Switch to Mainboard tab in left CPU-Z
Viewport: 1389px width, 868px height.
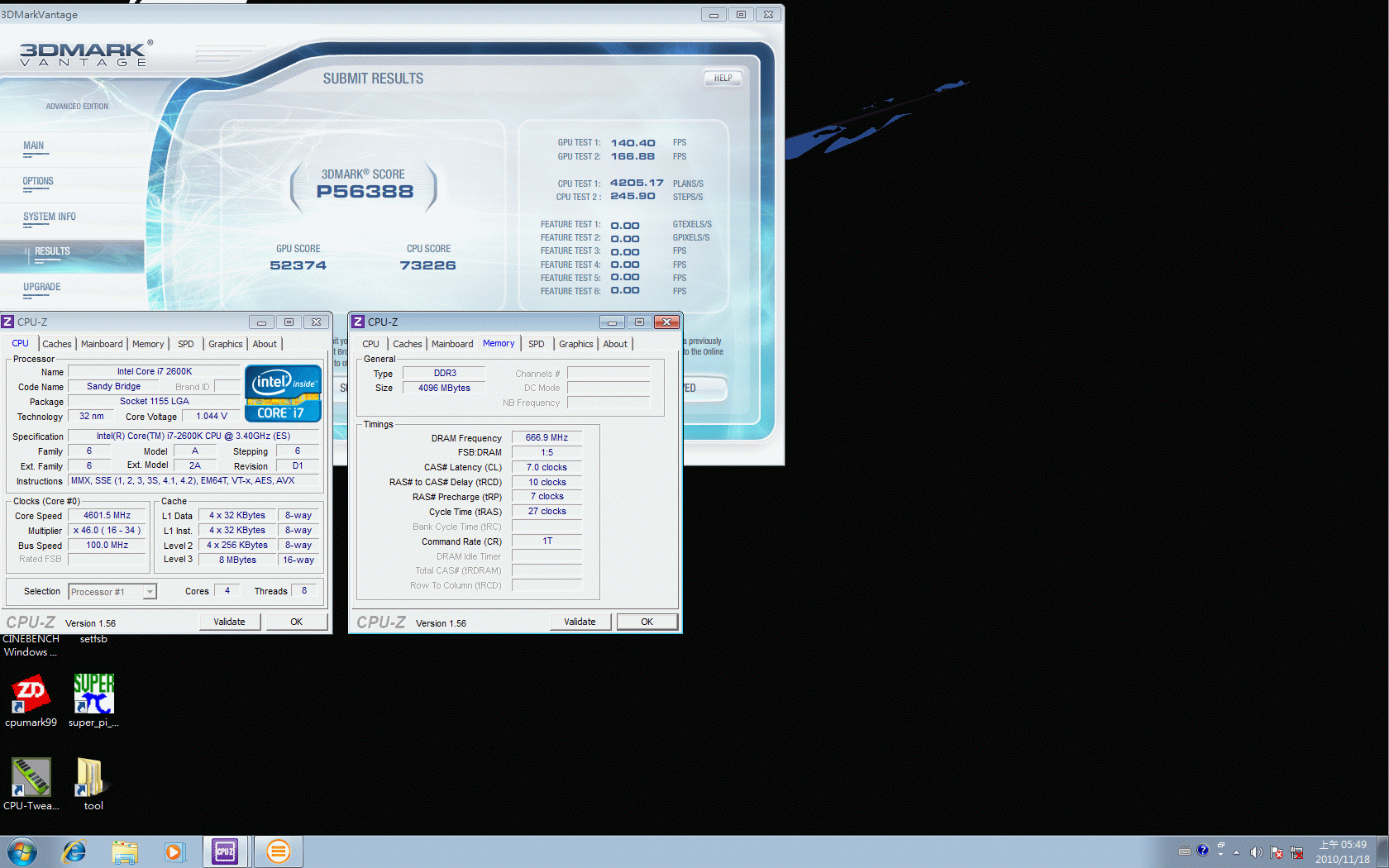pyautogui.click(x=102, y=344)
